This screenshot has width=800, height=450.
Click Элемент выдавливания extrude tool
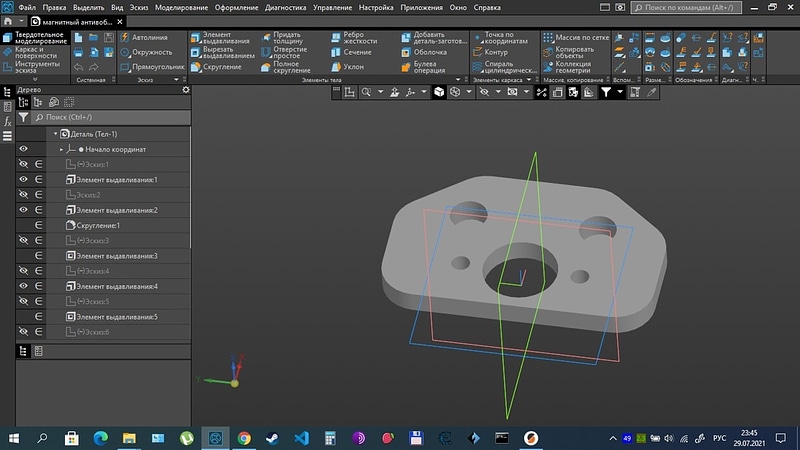tap(220, 38)
